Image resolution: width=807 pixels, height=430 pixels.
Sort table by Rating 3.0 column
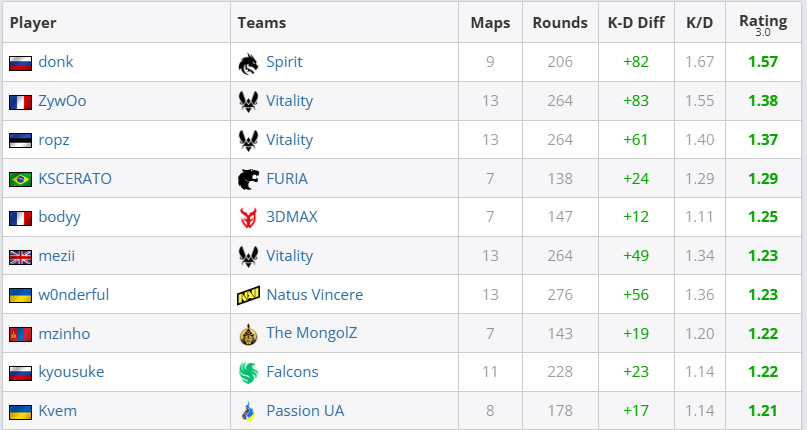(762, 23)
